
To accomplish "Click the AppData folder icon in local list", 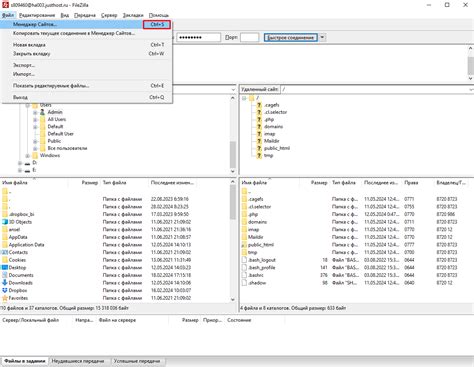I will click(x=5, y=237).
